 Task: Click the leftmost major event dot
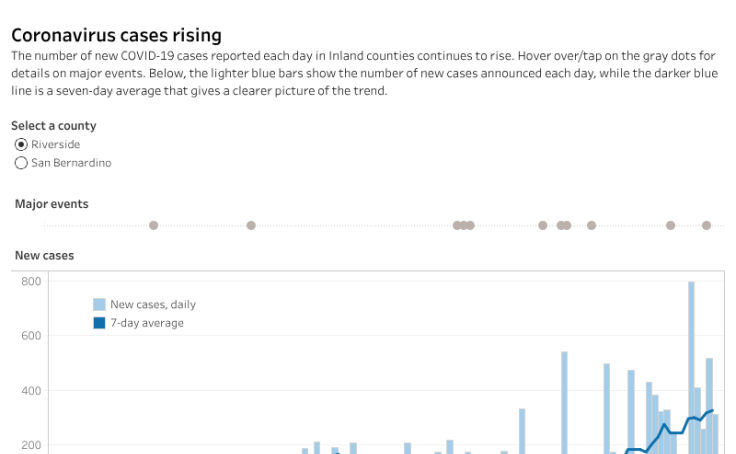(x=153, y=225)
